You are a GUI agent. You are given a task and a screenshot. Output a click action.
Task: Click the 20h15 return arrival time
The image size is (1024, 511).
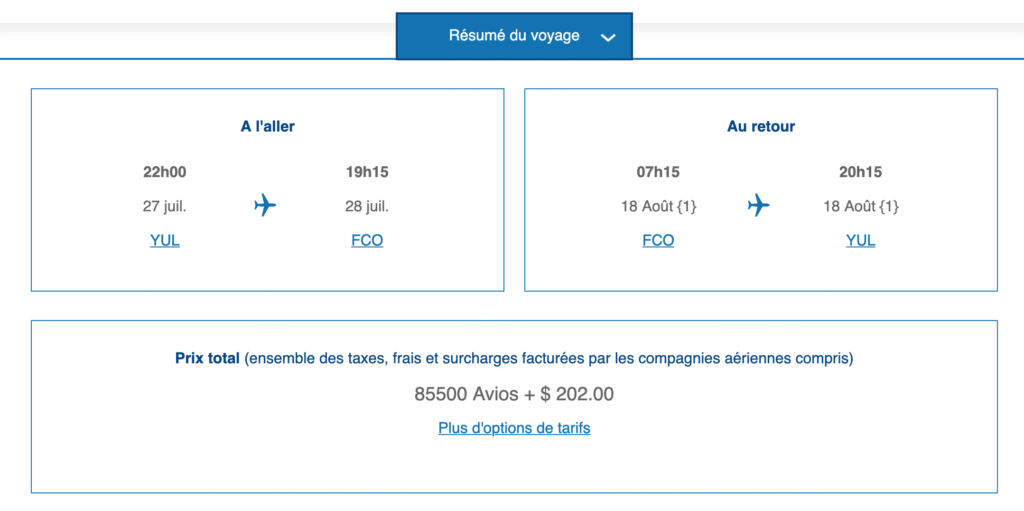pos(860,172)
